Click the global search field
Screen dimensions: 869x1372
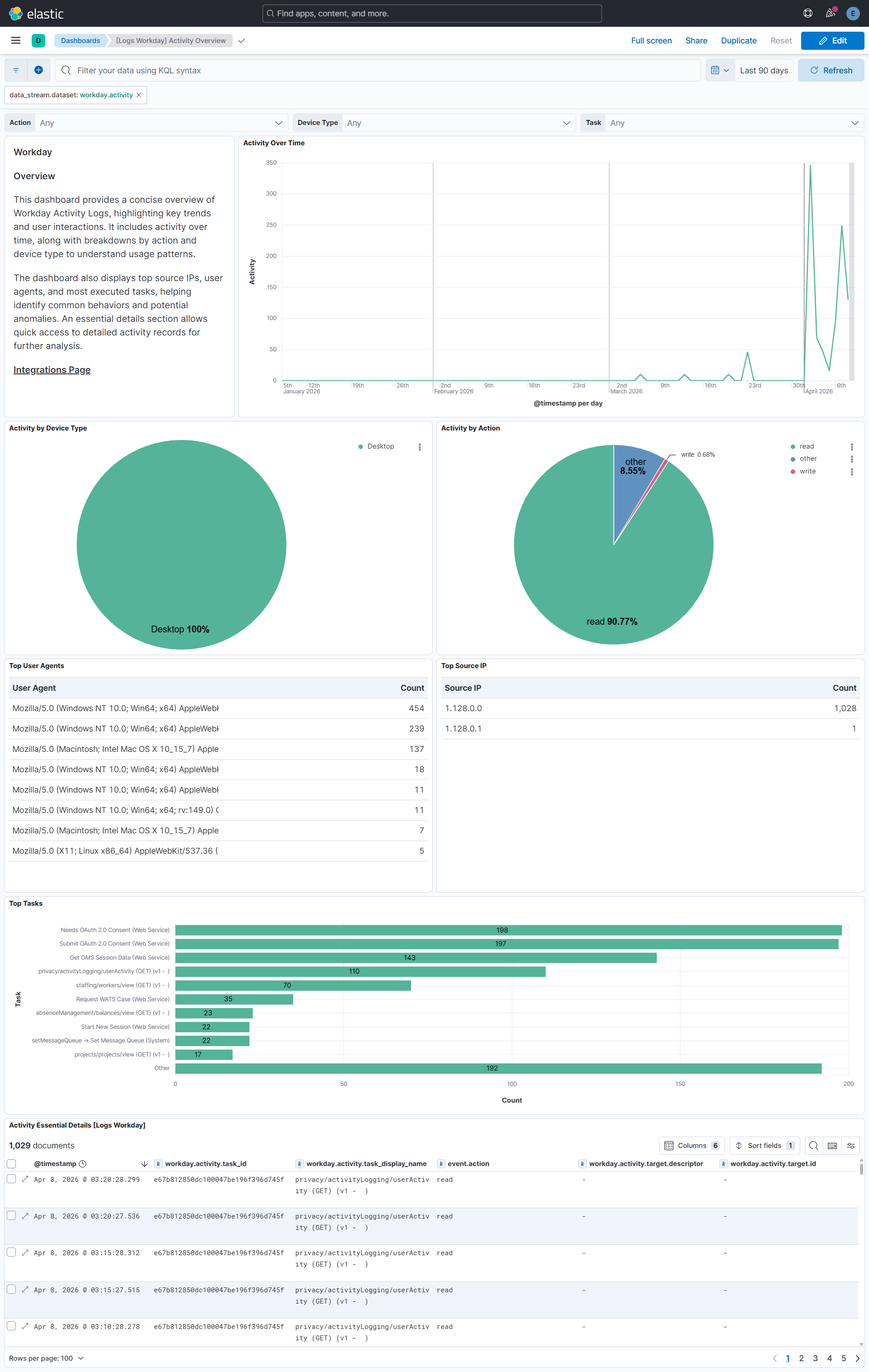[432, 13]
